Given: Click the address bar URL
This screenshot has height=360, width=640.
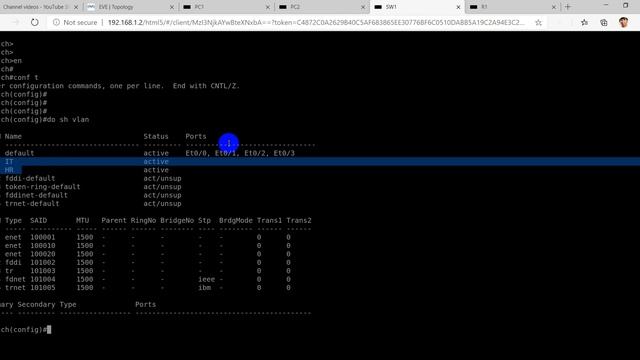Looking at the screenshot, I should (316, 22).
